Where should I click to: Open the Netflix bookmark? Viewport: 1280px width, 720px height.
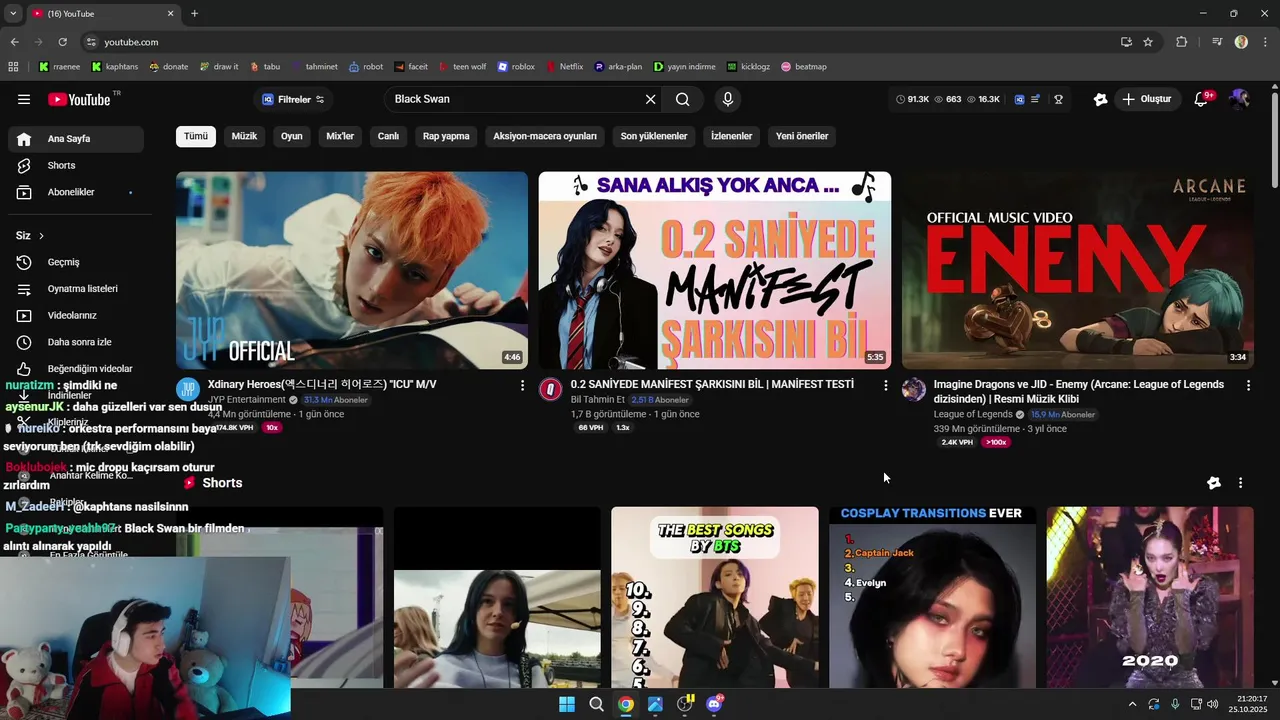pyautogui.click(x=564, y=67)
